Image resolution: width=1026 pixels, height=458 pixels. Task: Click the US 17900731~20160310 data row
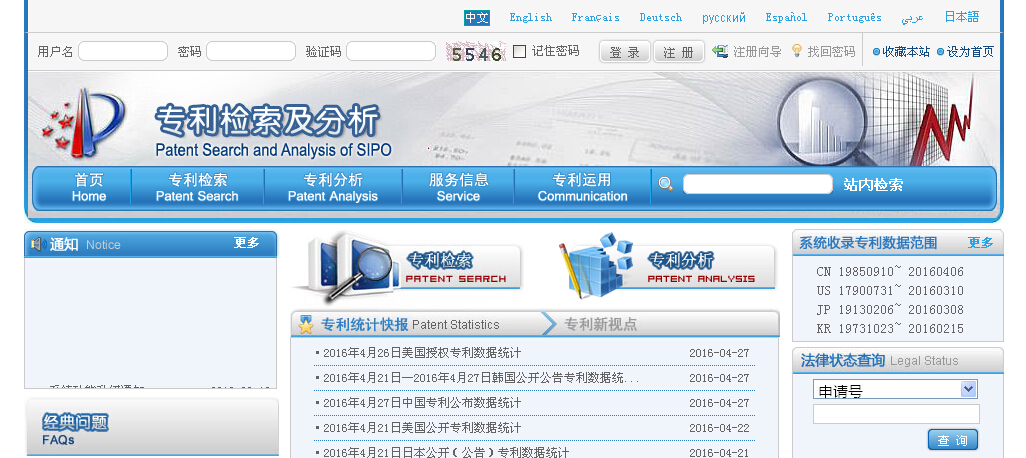pos(890,291)
